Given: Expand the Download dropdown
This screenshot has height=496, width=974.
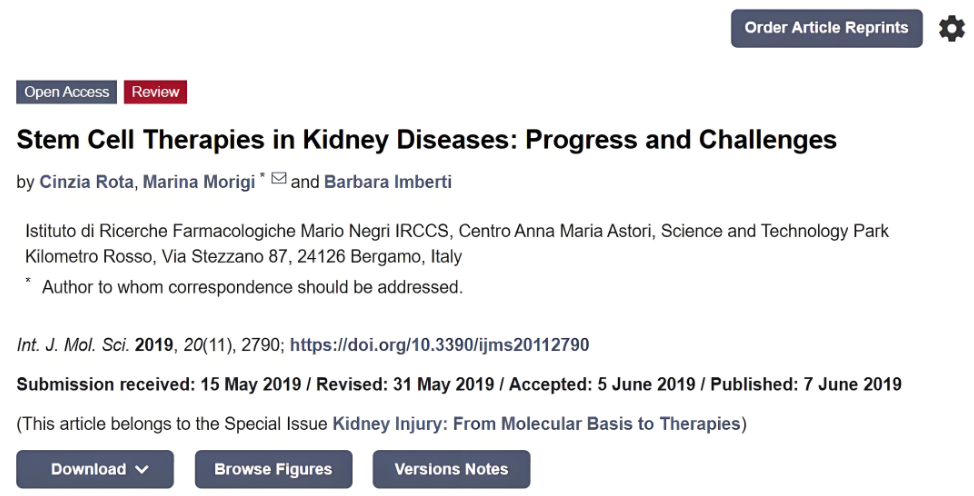Looking at the screenshot, I should (x=95, y=469).
